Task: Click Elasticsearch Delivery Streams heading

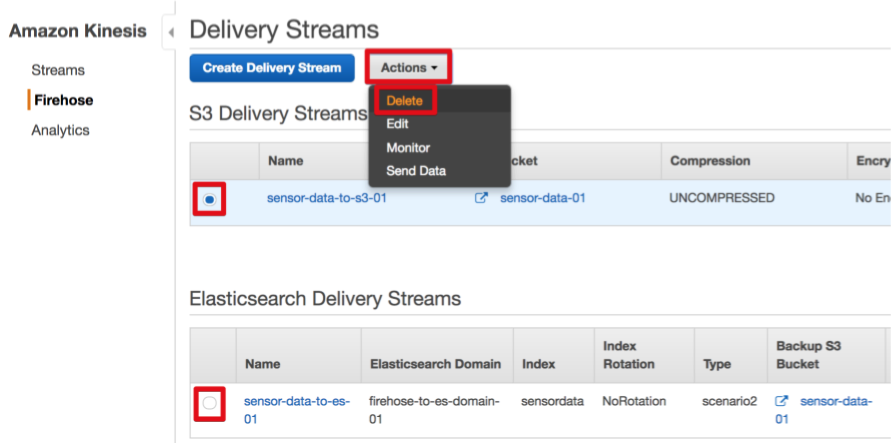Action: coord(325,298)
